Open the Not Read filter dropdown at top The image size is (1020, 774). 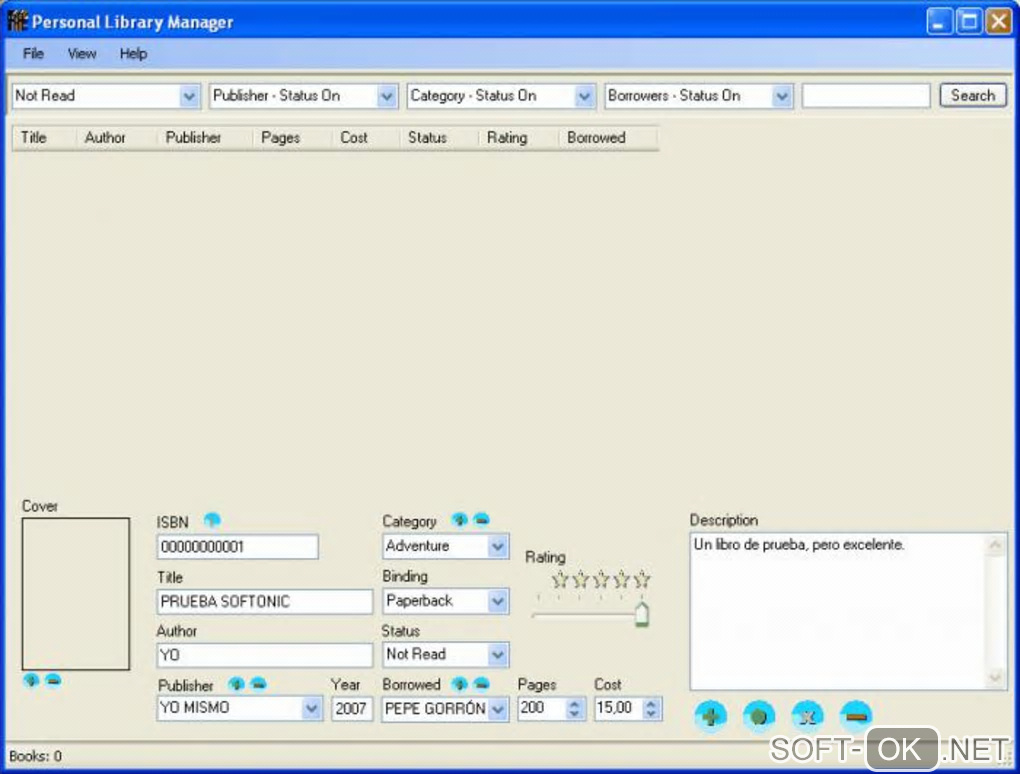189,96
